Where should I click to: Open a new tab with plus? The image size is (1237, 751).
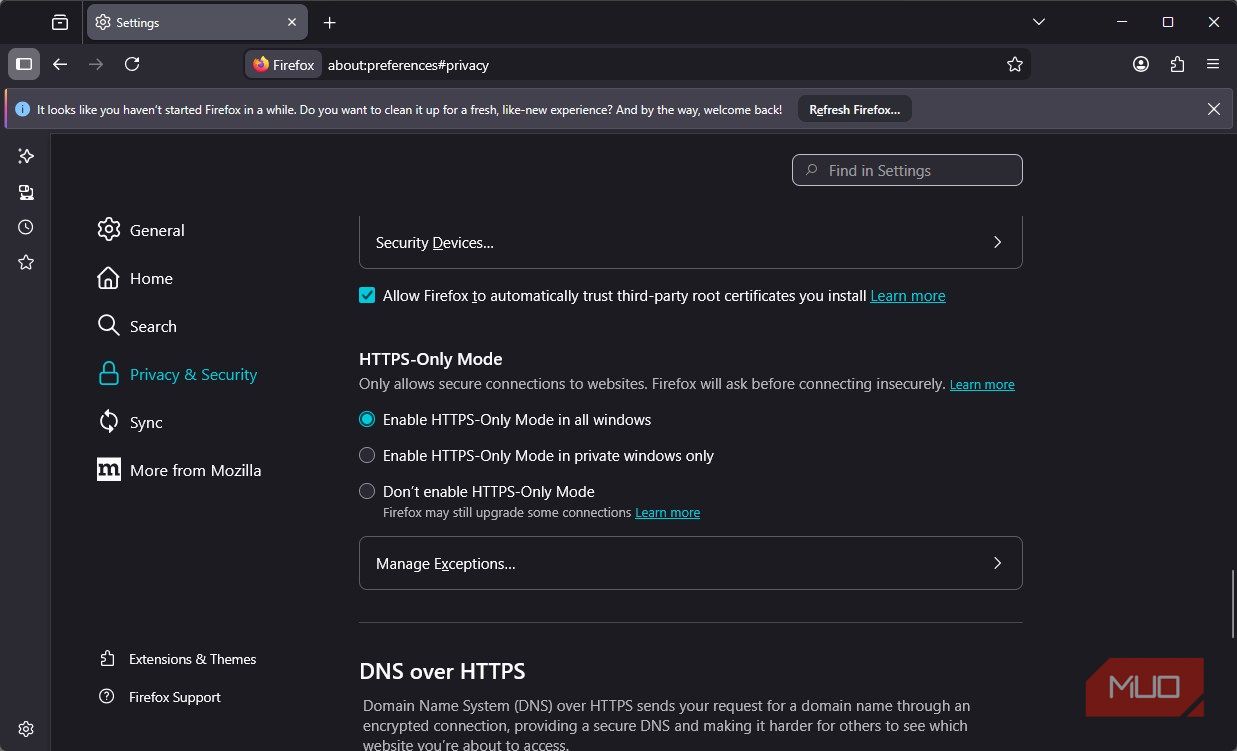[x=330, y=22]
